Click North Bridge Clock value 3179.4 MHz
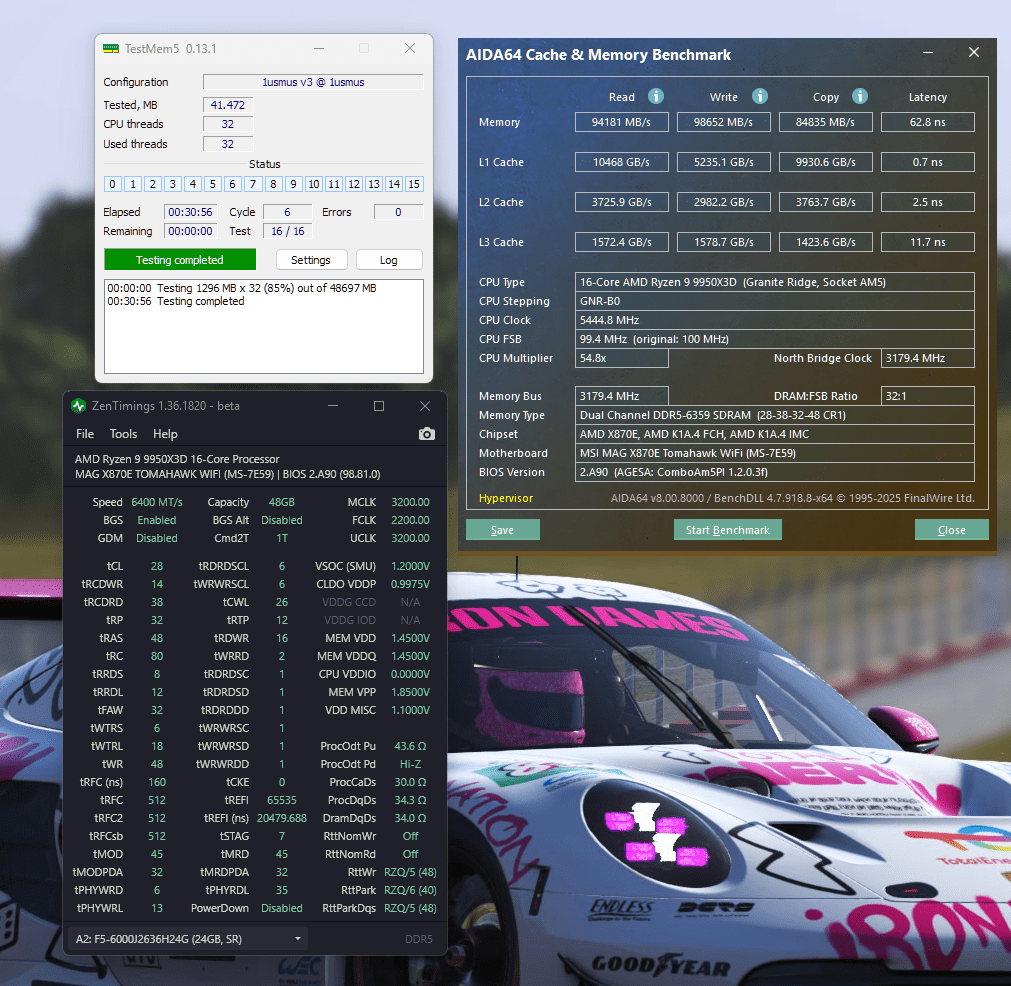This screenshot has height=986, width=1011. pyautogui.click(x=927, y=358)
